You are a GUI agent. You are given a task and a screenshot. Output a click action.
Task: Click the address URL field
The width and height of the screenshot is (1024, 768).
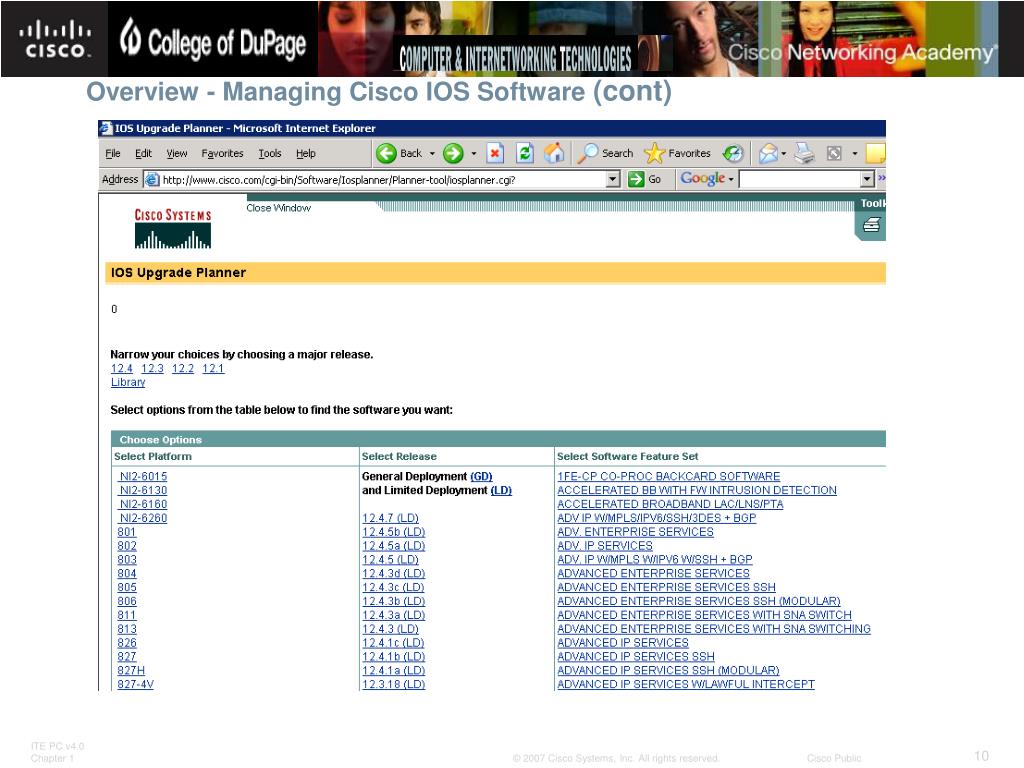(x=382, y=180)
